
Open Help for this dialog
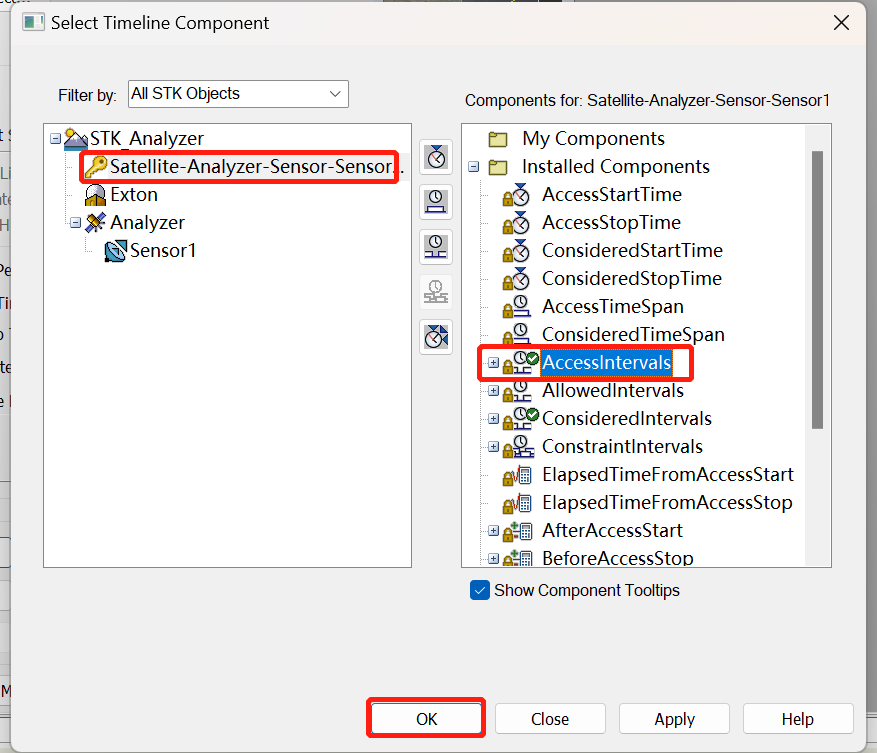point(798,719)
